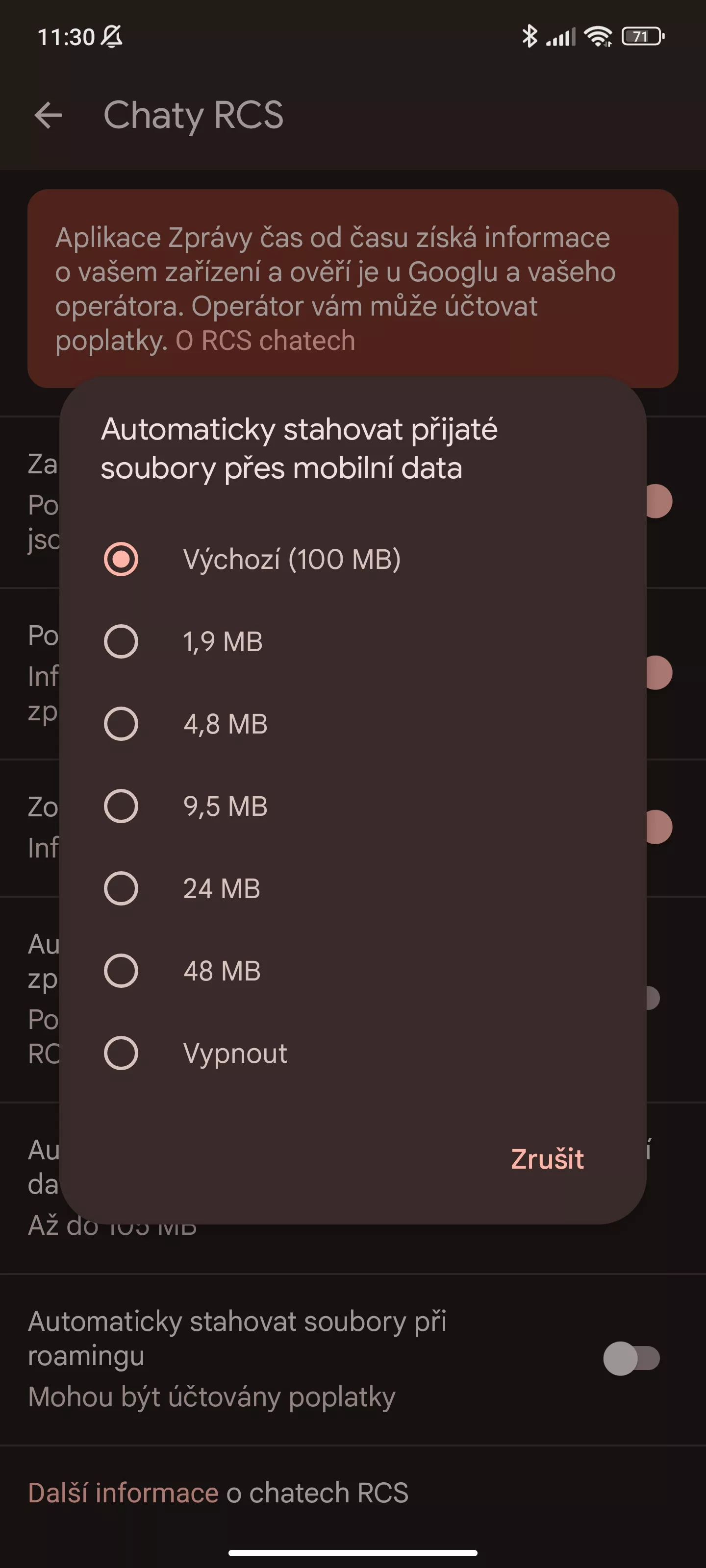Image resolution: width=706 pixels, height=1568 pixels.
Task: Tap the Chaty RCS page title
Action: coord(193,115)
